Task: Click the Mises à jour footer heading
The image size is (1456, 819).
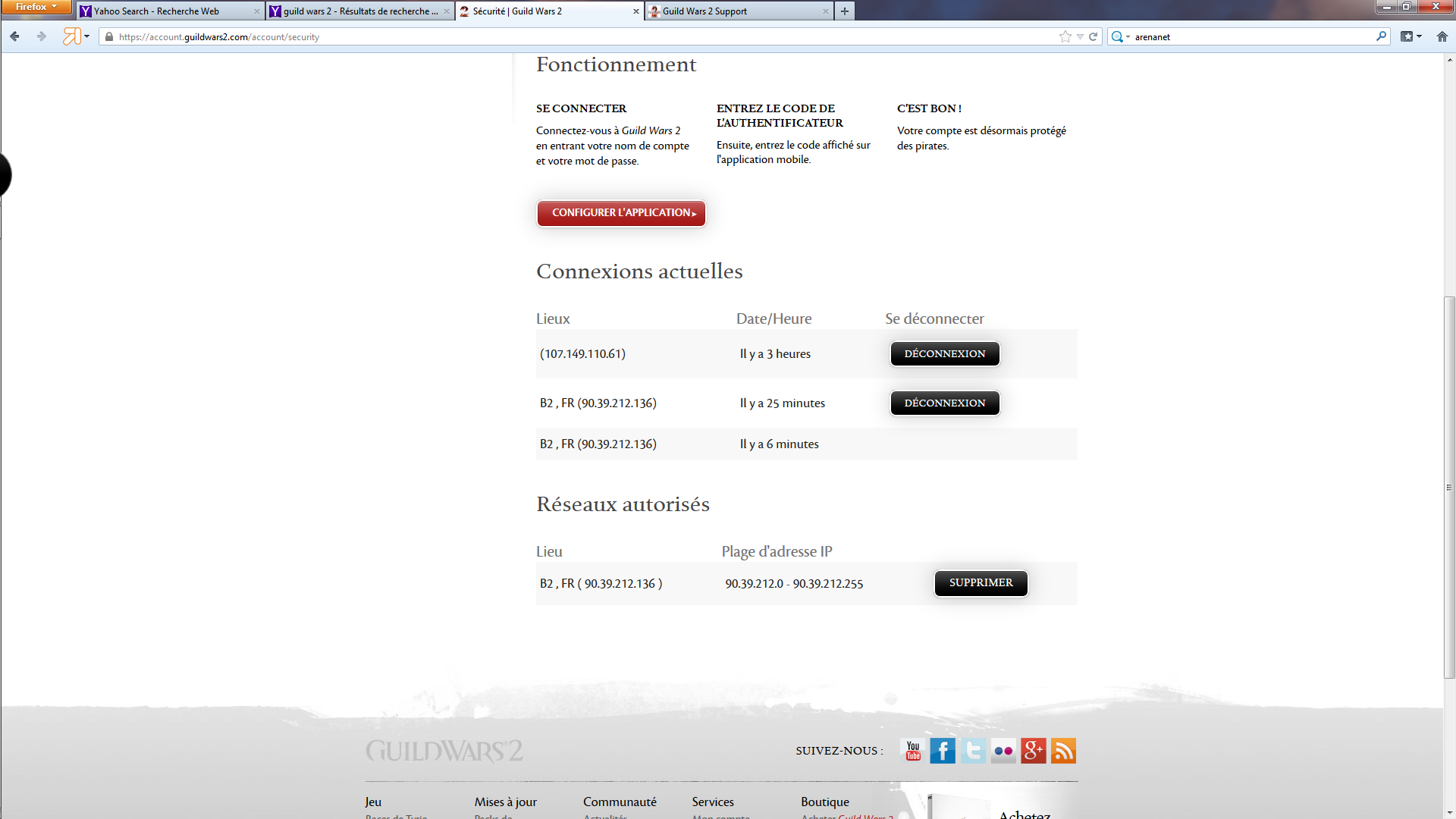Action: [506, 802]
